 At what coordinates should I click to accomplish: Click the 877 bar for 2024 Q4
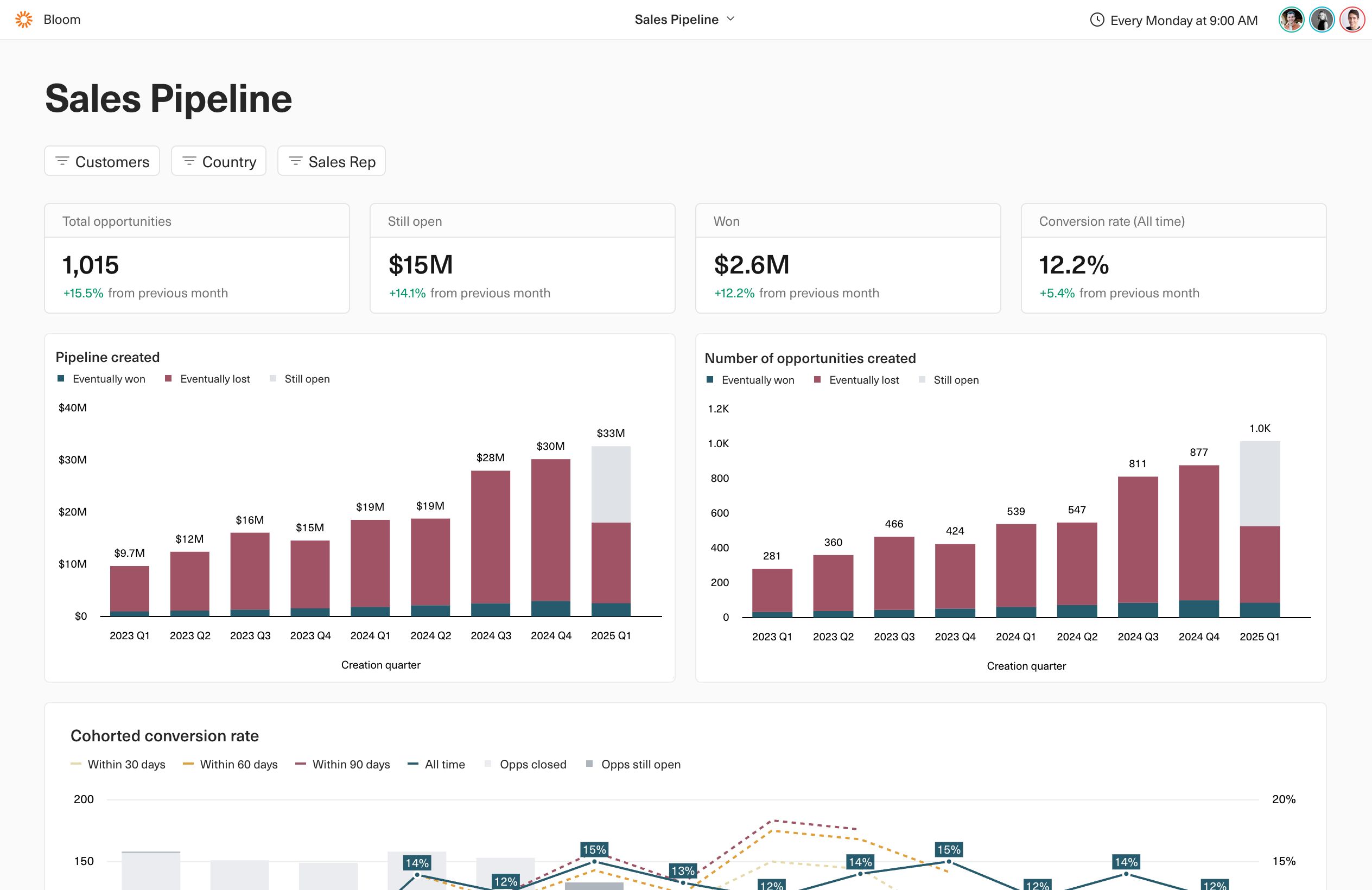tap(1198, 541)
